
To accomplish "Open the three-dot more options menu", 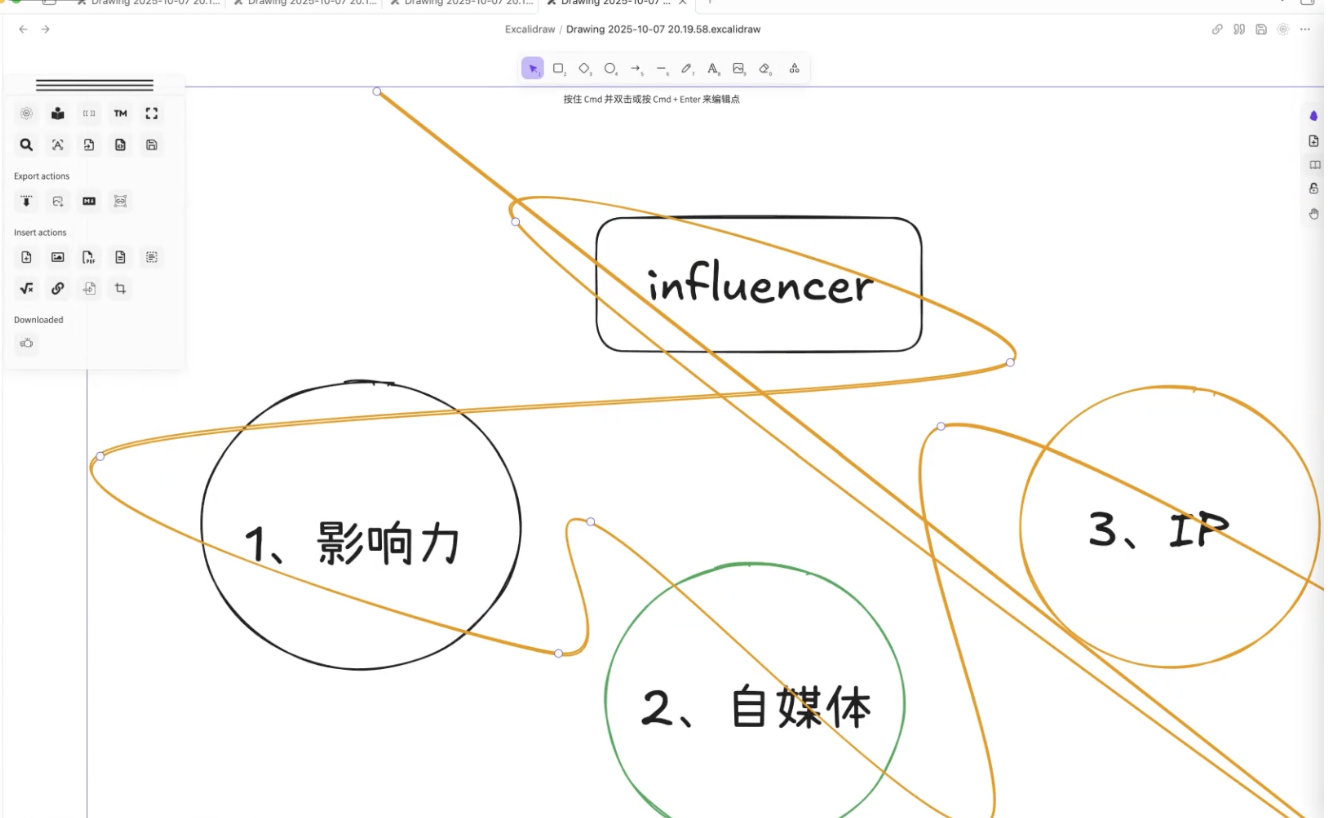I will tap(1305, 29).
